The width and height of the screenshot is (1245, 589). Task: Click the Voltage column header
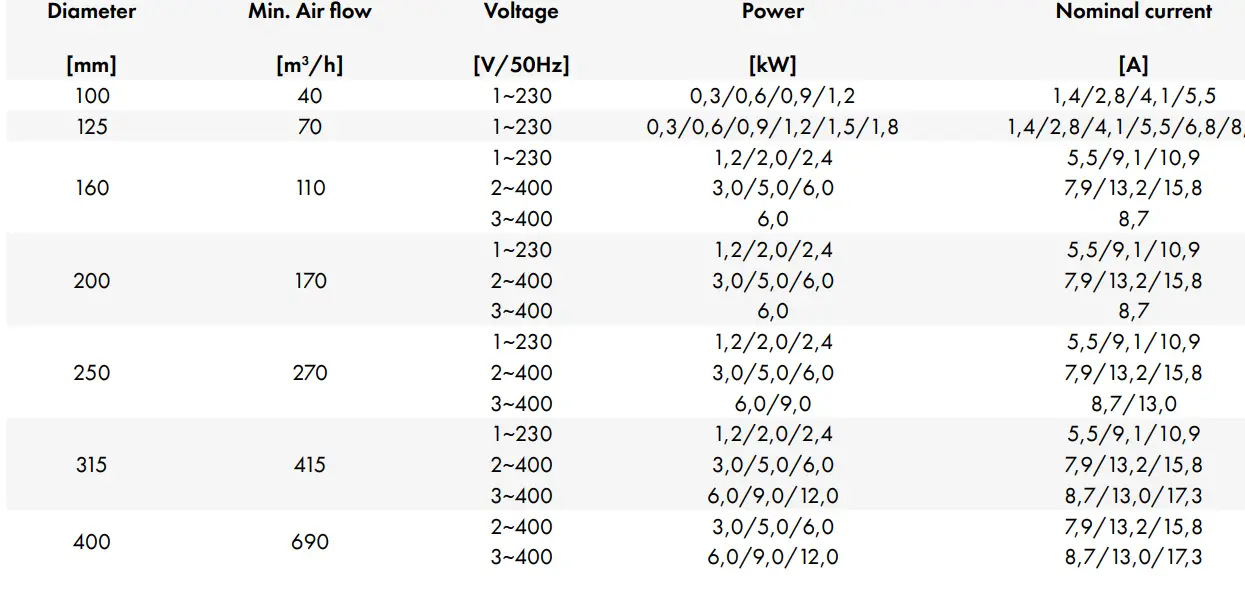521,13
